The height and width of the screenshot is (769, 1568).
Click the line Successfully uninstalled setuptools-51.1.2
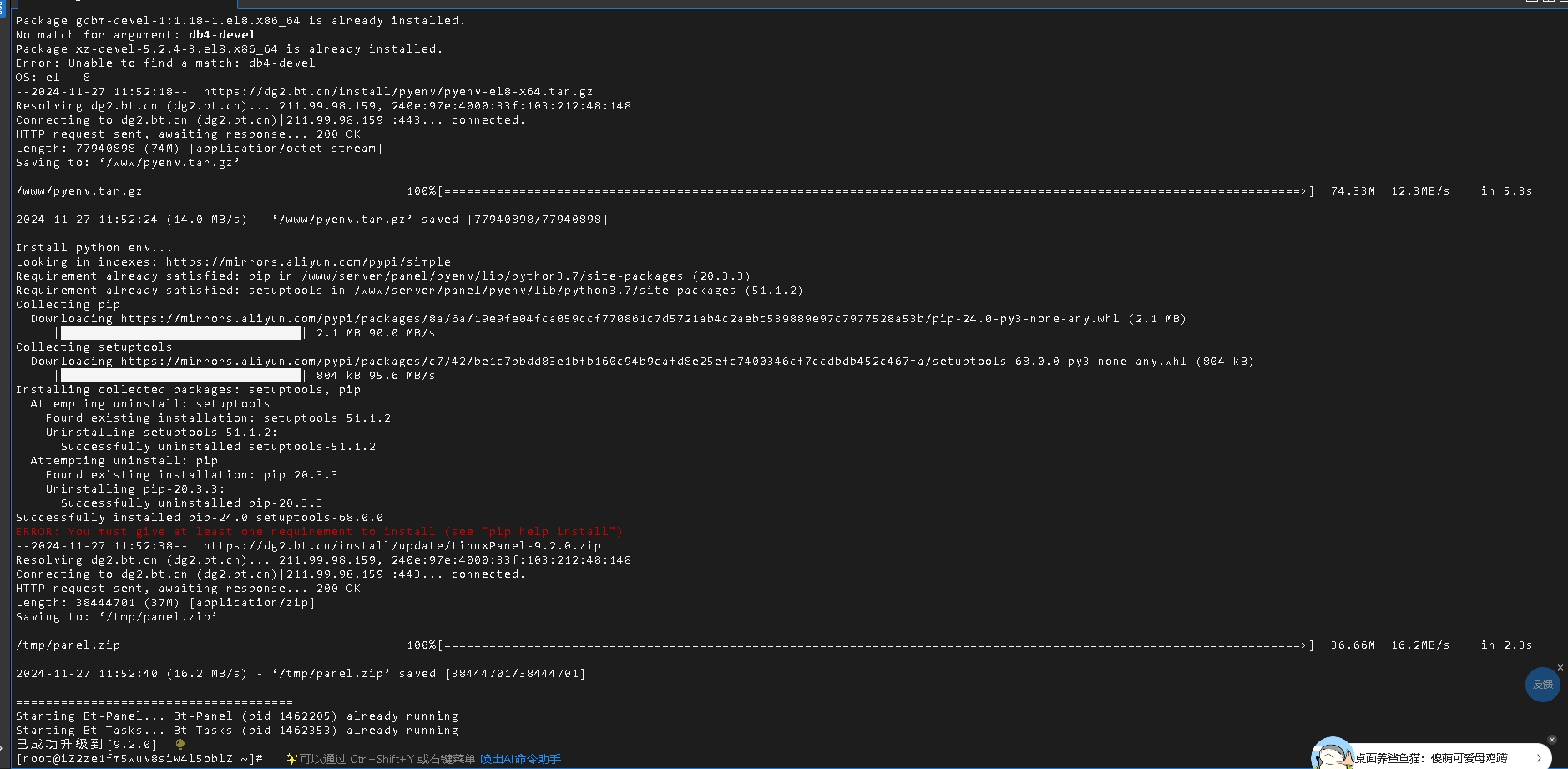click(x=218, y=446)
